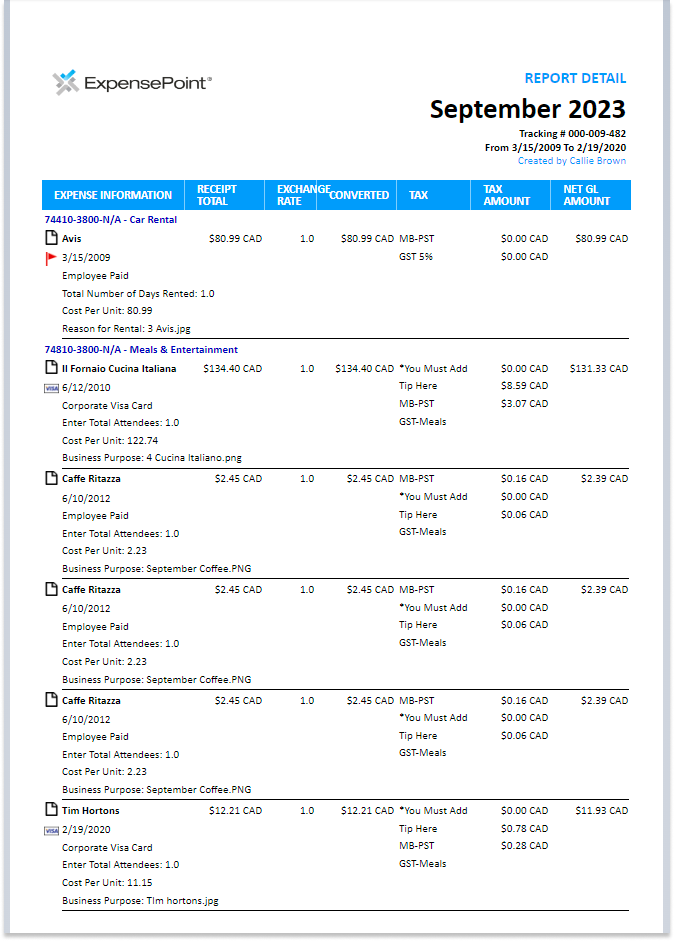This screenshot has width=674, height=941.
Task: Open Business Purpose Tim hortons.jpg attachment
Action: click(140, 900)
